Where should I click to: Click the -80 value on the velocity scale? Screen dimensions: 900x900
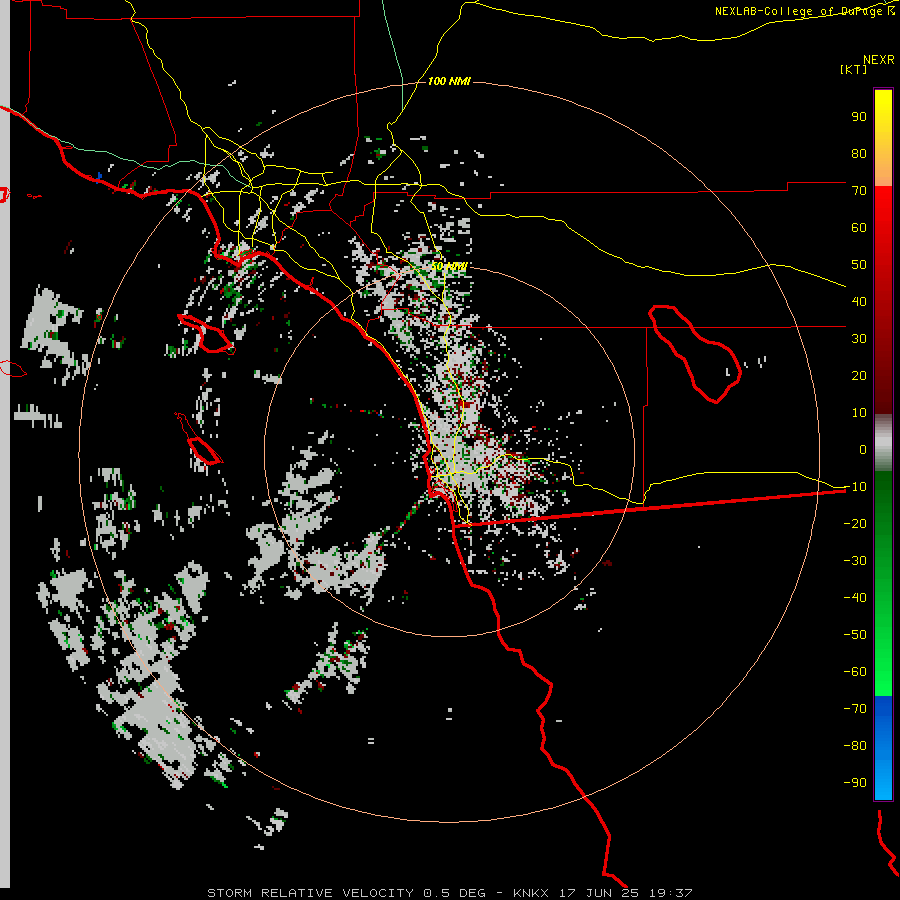pos(855,746)
